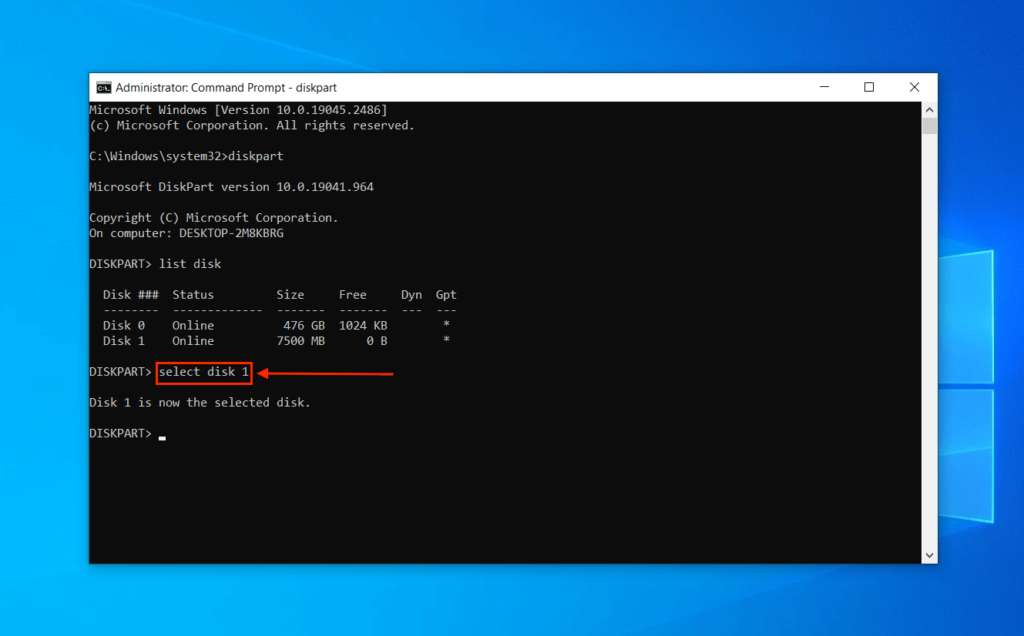Click the scrollbar up arrow
Image resolution: width=1024 pixels, height=636 pixels.
[x=930, y=108]
